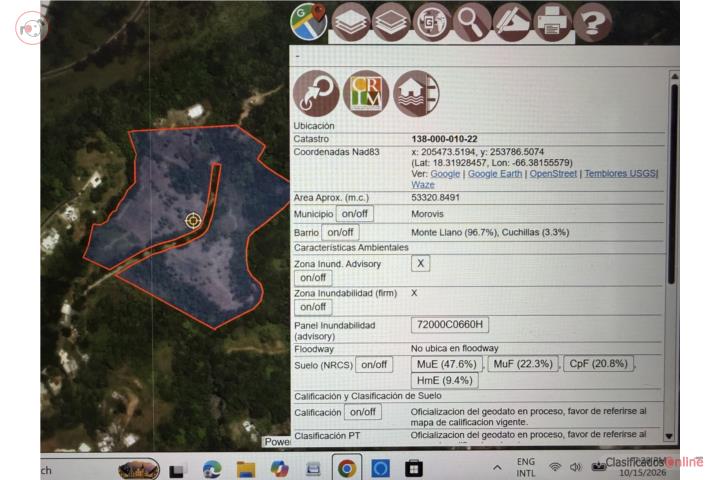
Task: Toggle Municipio layer on/off
Action: click(x=354, y=214)
